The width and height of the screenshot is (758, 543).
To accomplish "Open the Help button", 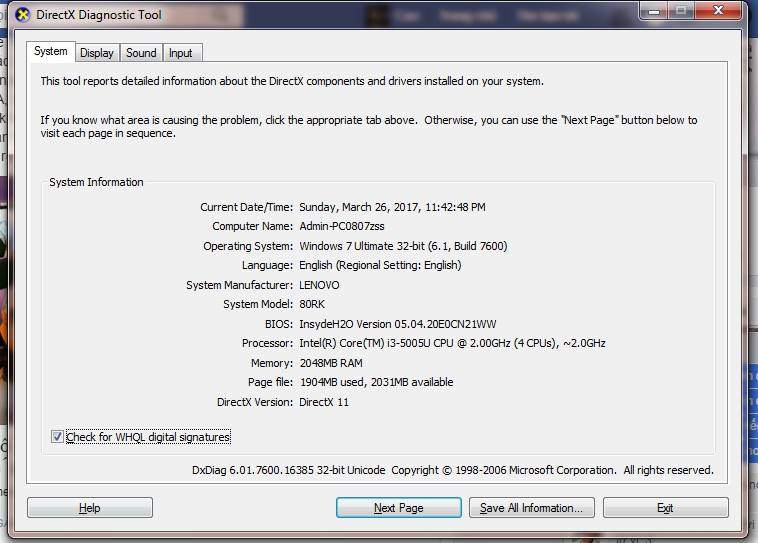I will coord(90,508).
